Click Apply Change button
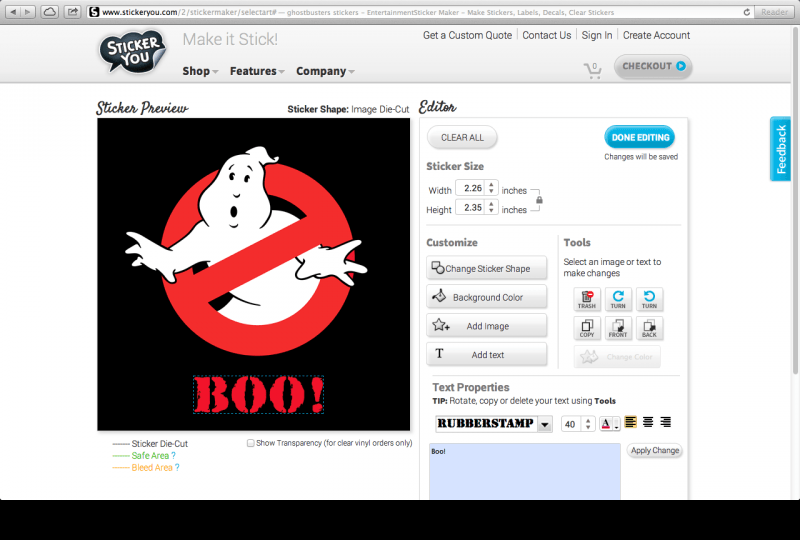This screenshot has height=540, width=800. pos(655,450)
